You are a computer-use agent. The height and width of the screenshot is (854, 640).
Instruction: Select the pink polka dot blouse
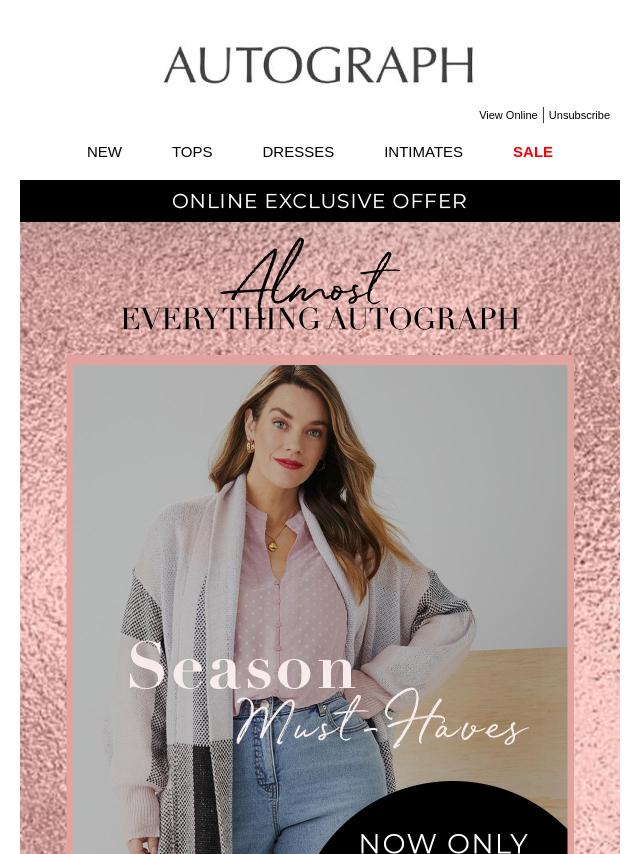pos(289,599)
